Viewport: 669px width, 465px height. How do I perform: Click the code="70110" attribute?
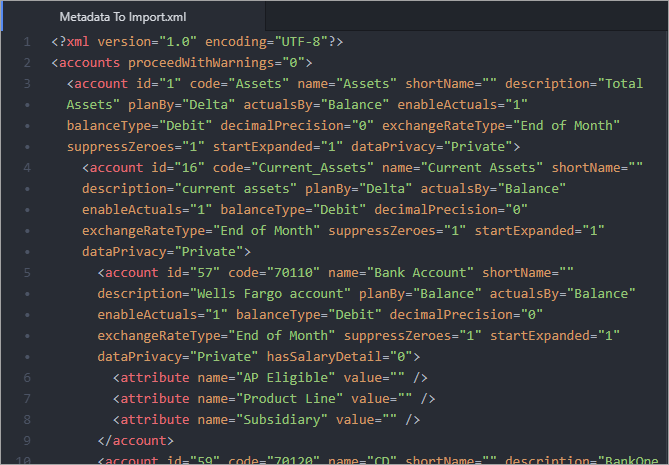coord(274,273)
